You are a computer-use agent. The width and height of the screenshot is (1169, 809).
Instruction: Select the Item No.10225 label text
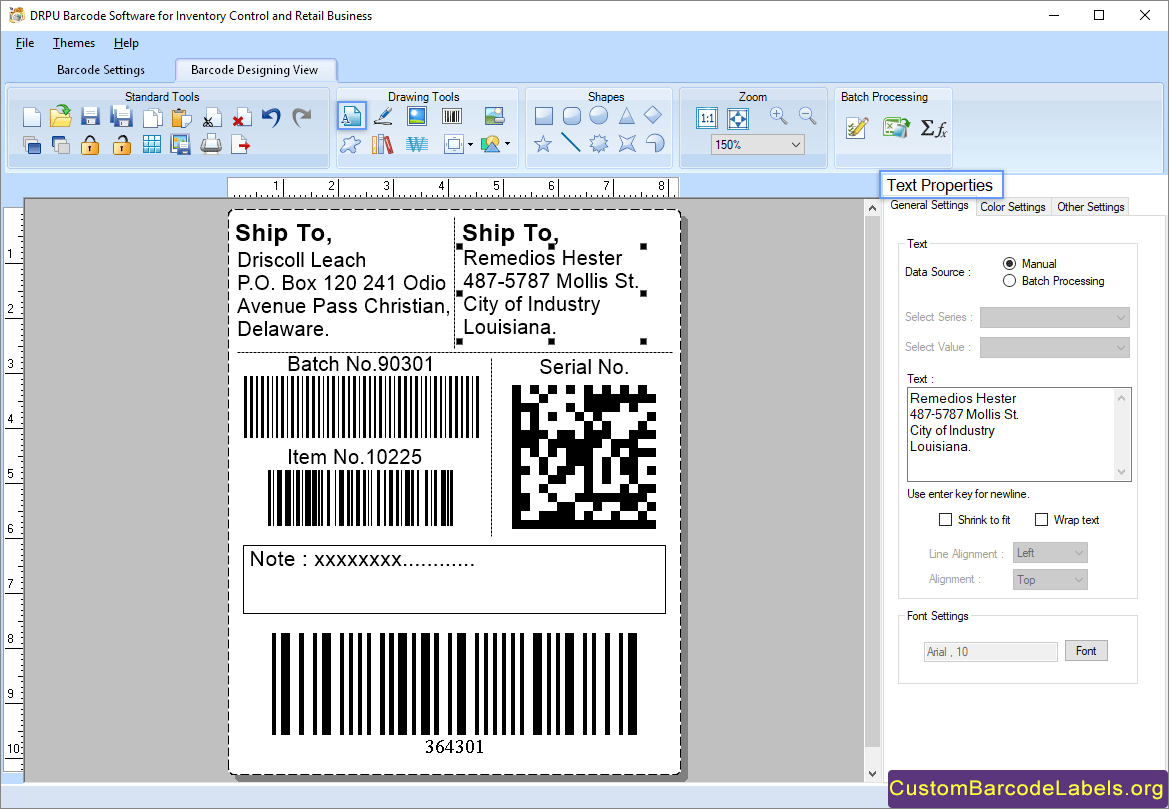coord(355,457)
